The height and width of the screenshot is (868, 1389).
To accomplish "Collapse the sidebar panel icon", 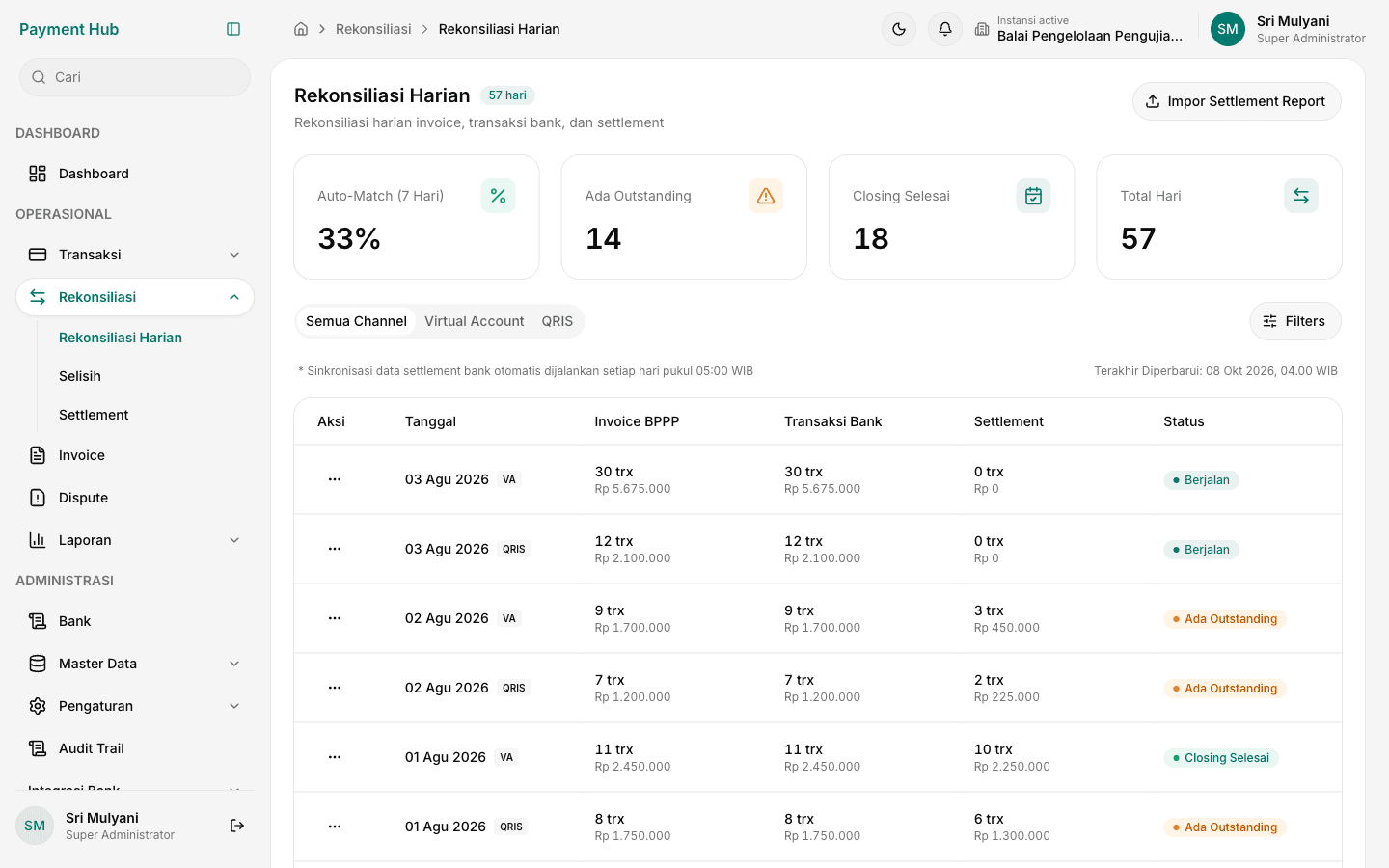I will pos(233,29).
